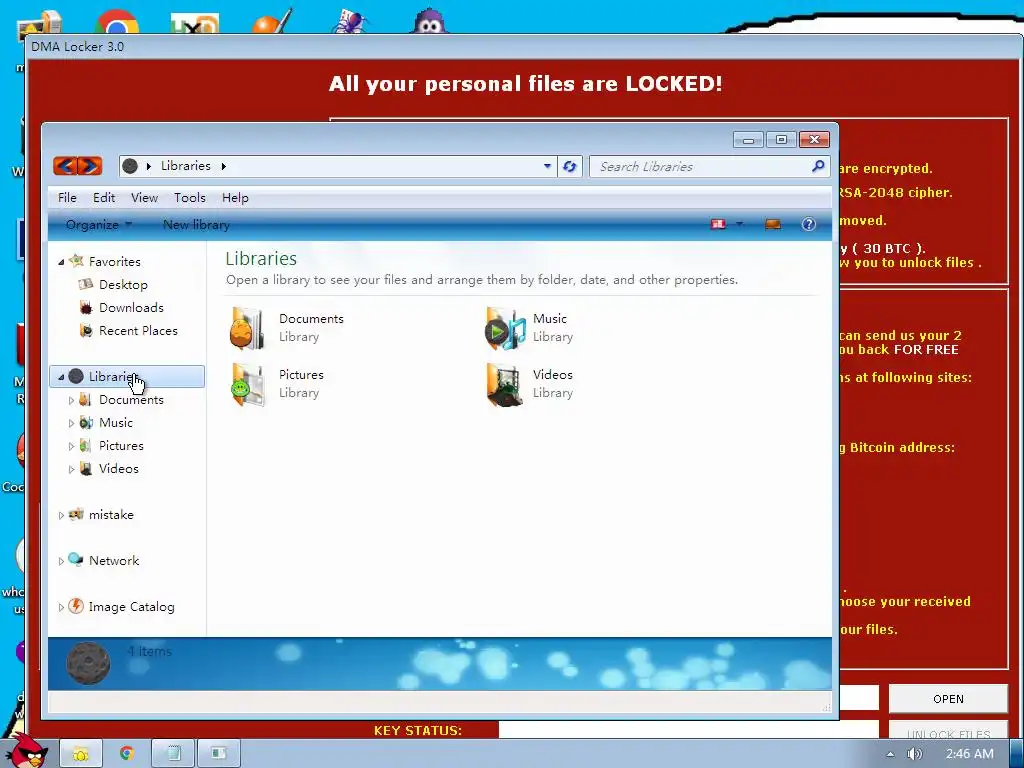Click the Search Libraries field

coord(710,167)
